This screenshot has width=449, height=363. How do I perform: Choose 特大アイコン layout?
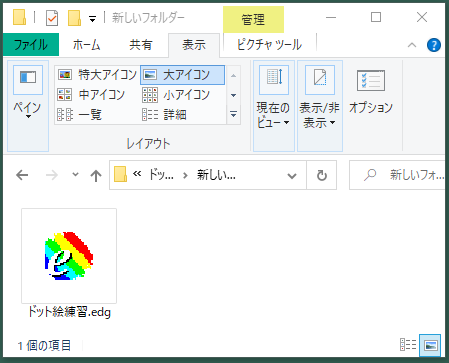97,75
